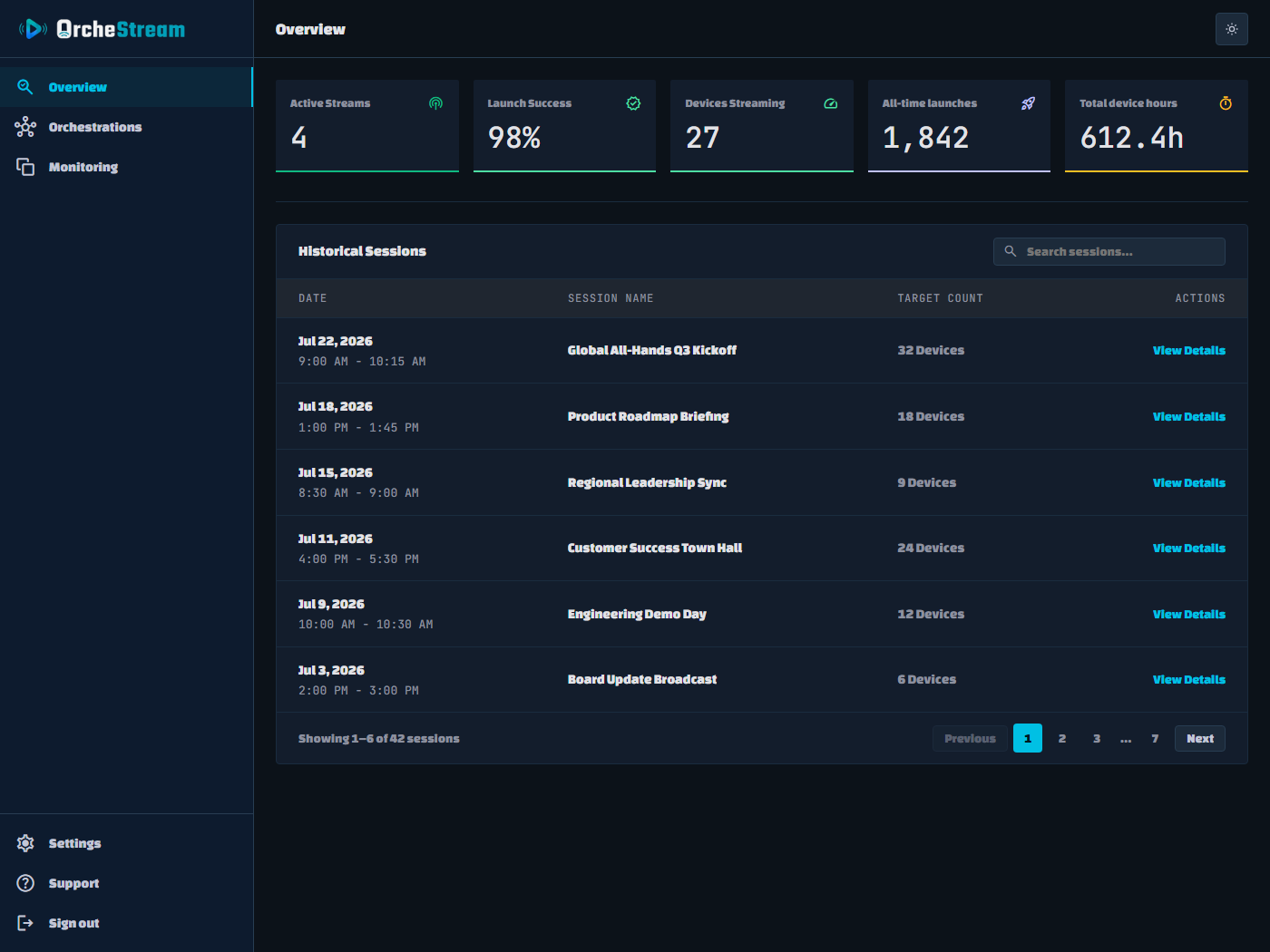Click the Board Update Broadcast session name
This screenshot has width=1270, height=952.
click(x=642, y=680)
